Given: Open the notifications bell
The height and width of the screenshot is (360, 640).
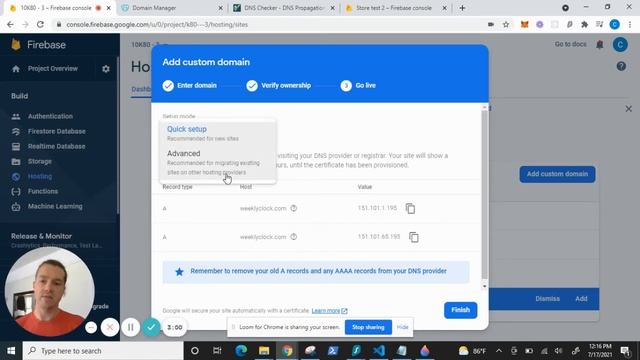Looking at the screenshot, I should tap(600, 44).
